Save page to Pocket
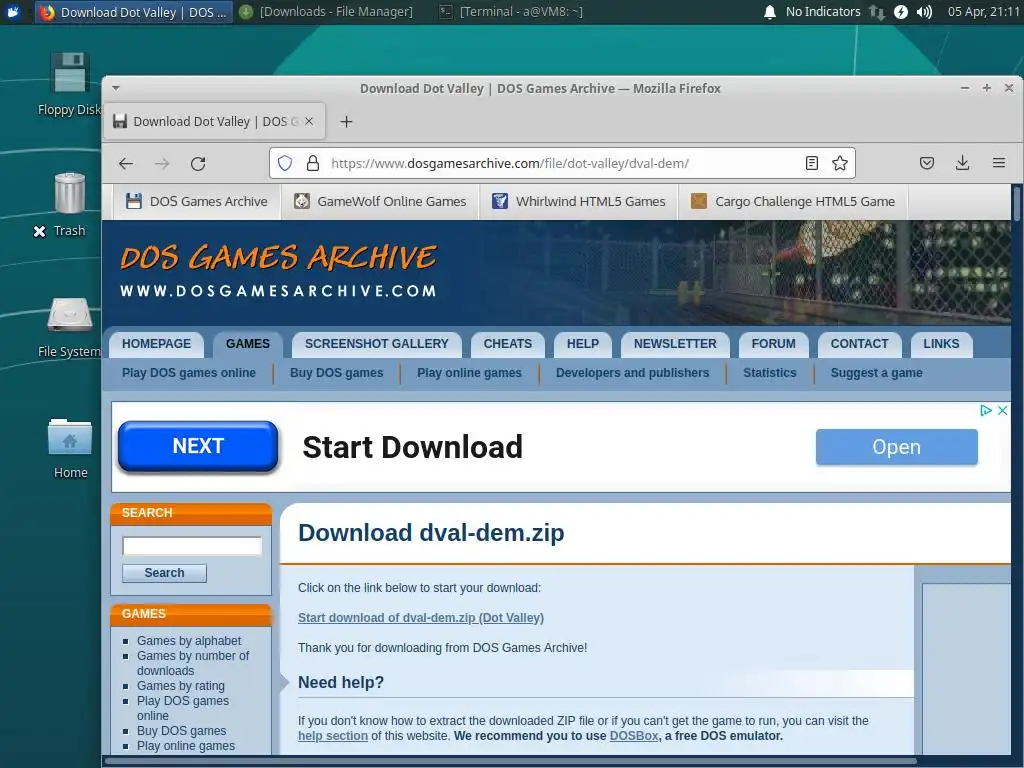 click(x=927, y=163)
